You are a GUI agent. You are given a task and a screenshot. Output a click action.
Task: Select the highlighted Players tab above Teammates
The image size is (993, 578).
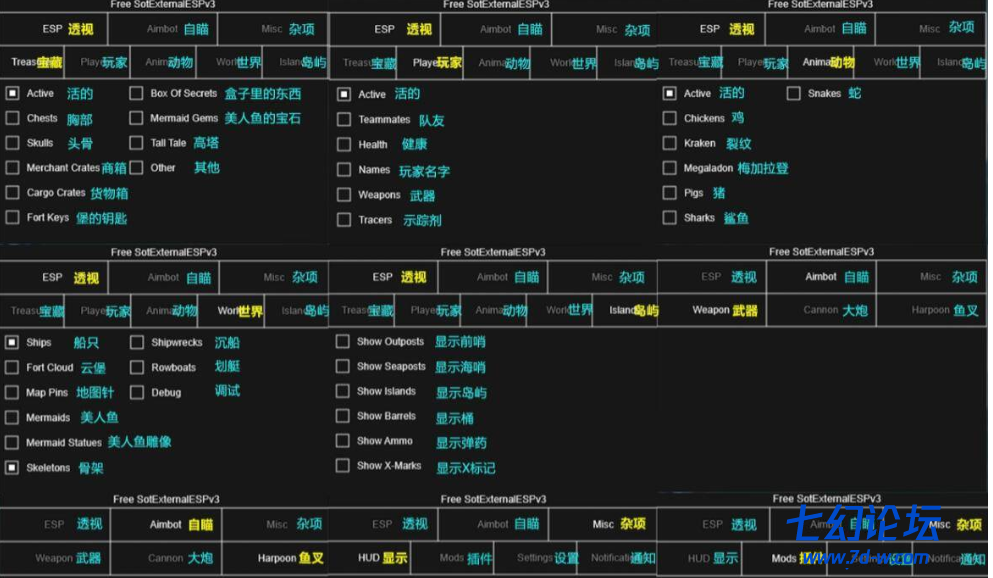coord(431,63)
